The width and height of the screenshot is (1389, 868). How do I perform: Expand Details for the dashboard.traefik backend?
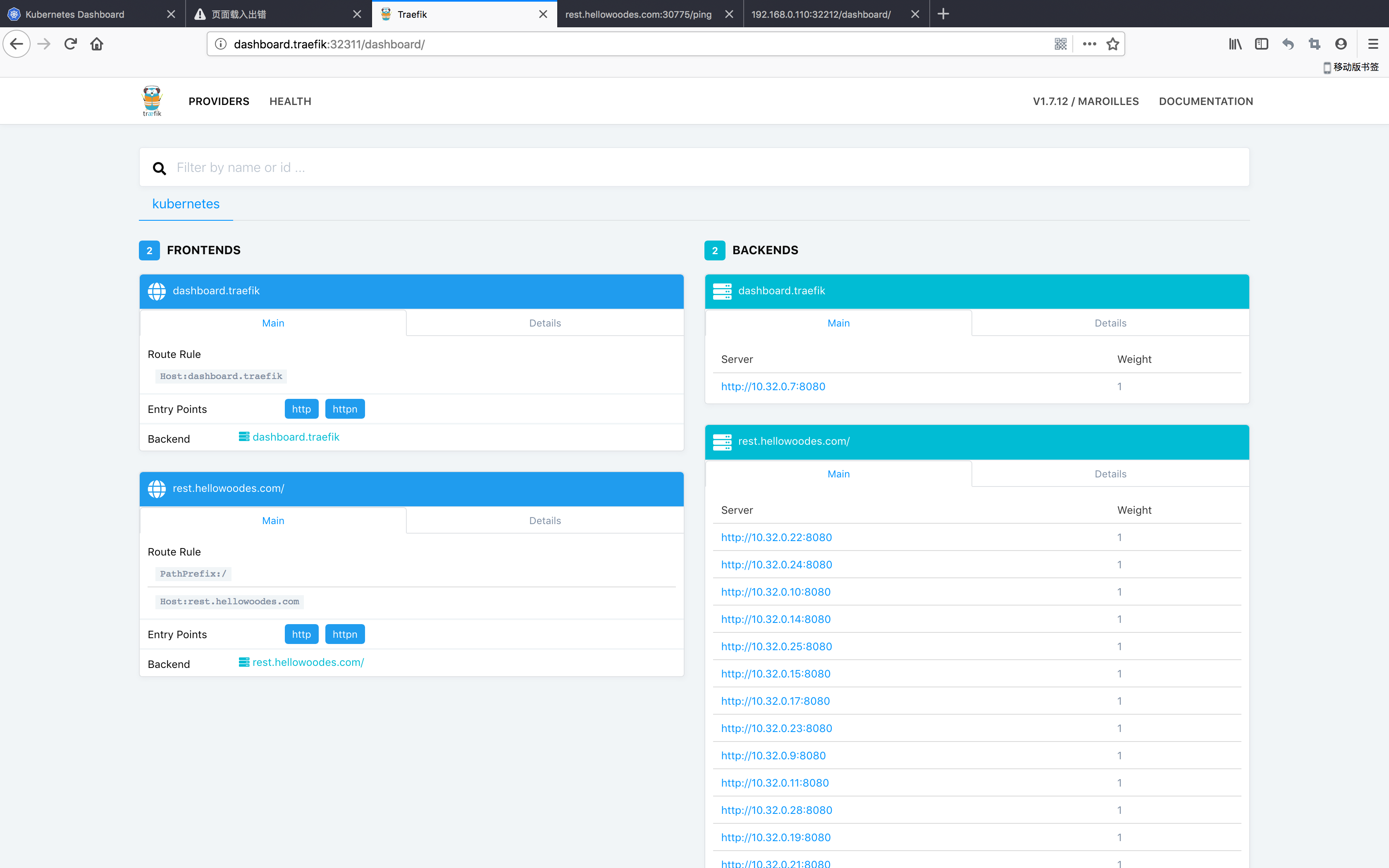(x=1110, y=323)
